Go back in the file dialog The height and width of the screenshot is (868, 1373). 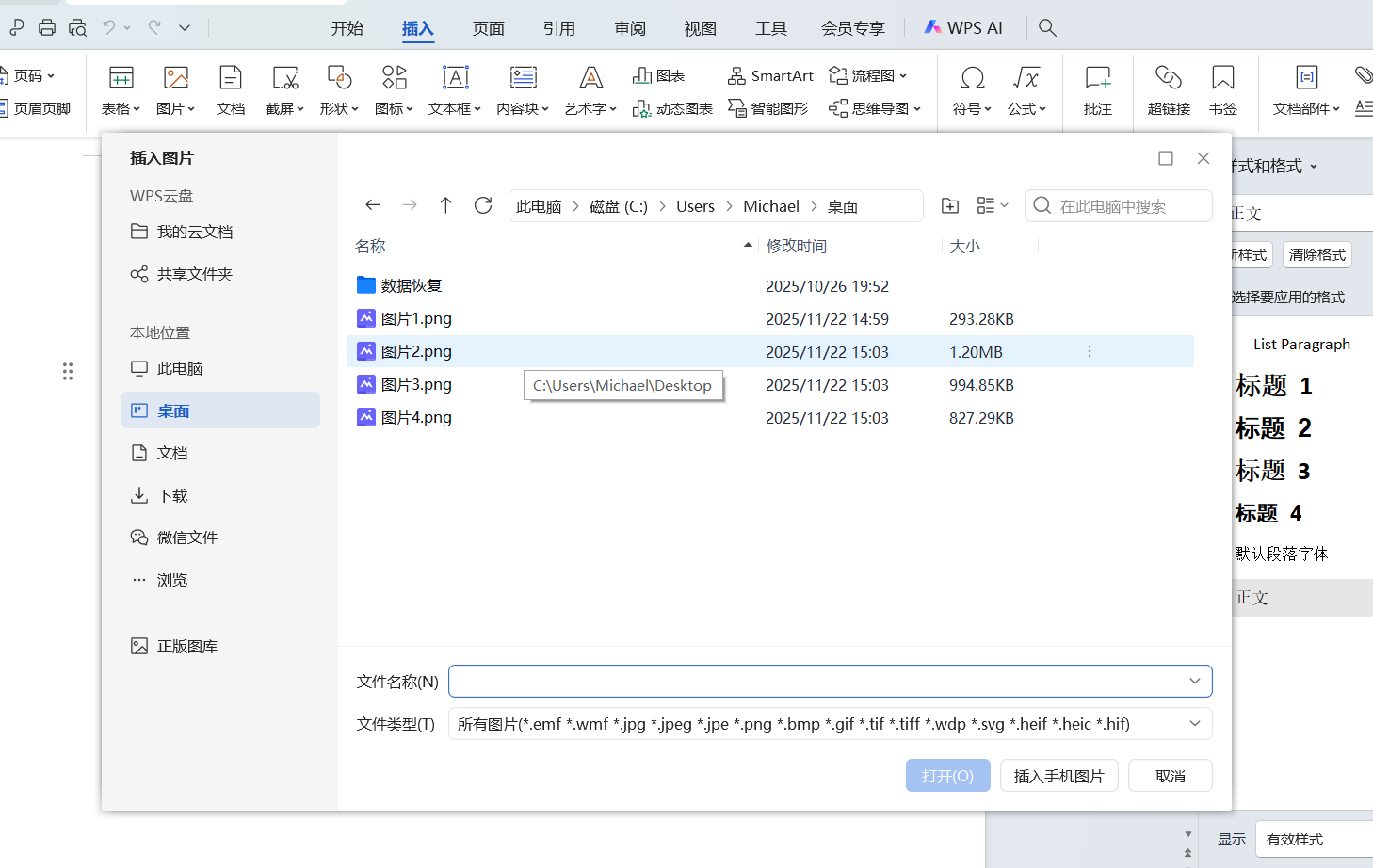(373, 205)
